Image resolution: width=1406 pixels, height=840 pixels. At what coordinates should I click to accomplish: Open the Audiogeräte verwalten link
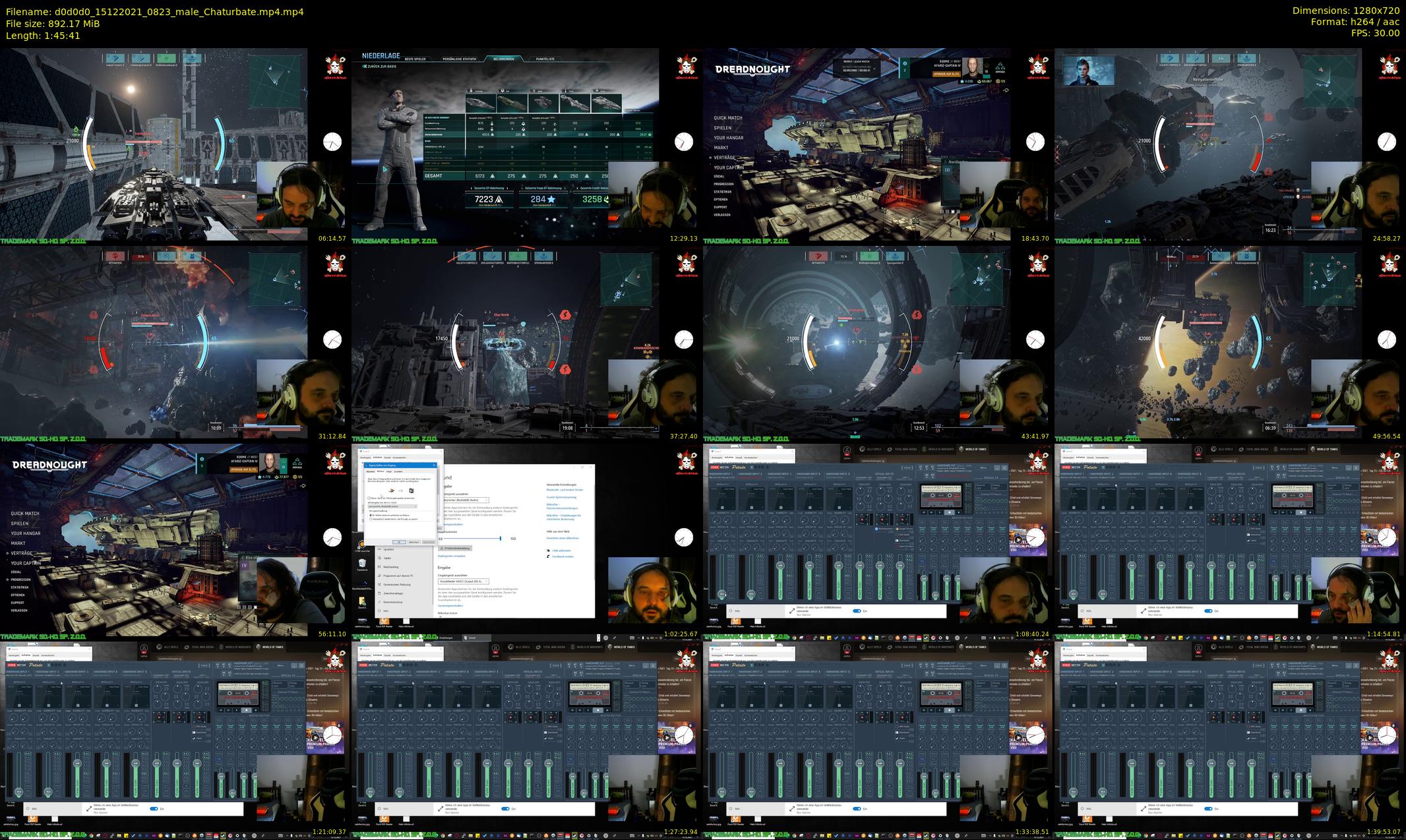click(452, 556)
